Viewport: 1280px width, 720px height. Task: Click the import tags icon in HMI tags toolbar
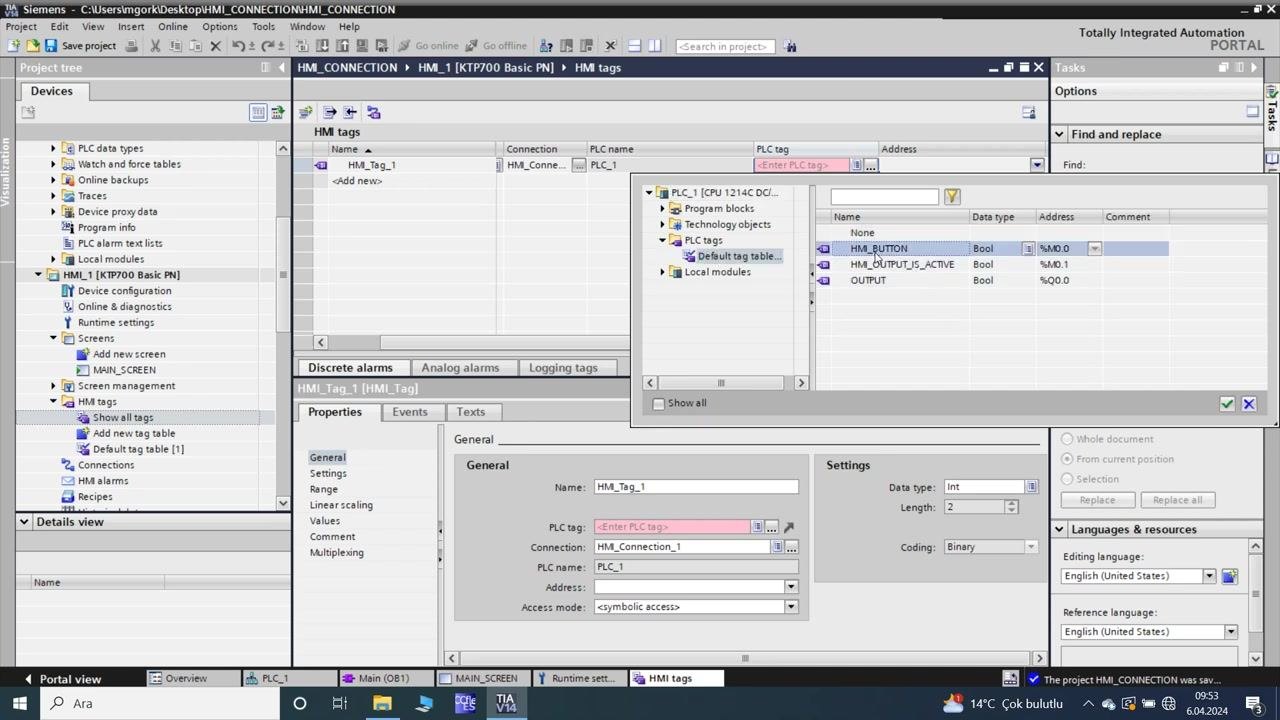pyautogui.click(x=350, y=112)
